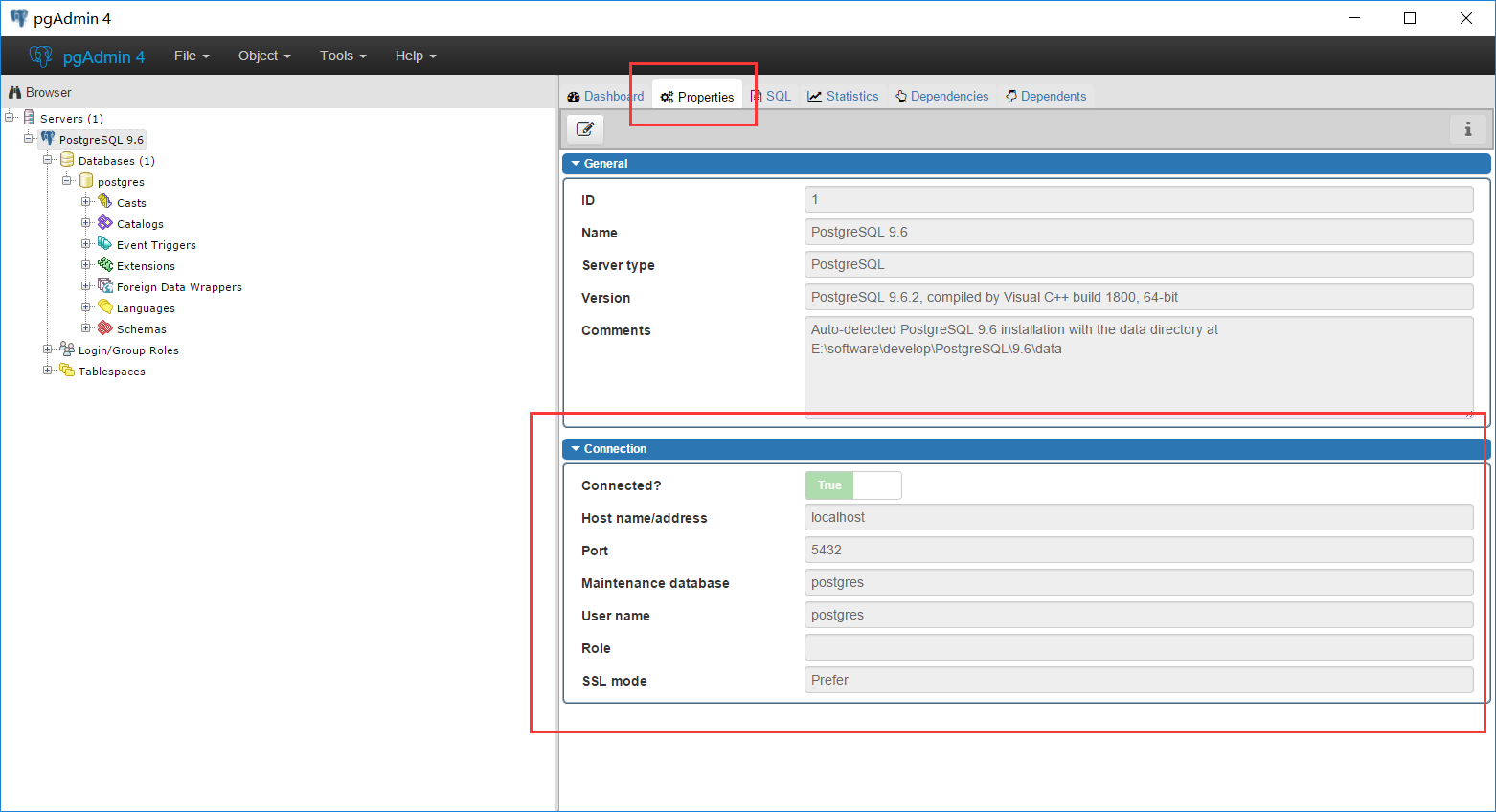Click the Databases cylinder icon

[x=67, y=160]
